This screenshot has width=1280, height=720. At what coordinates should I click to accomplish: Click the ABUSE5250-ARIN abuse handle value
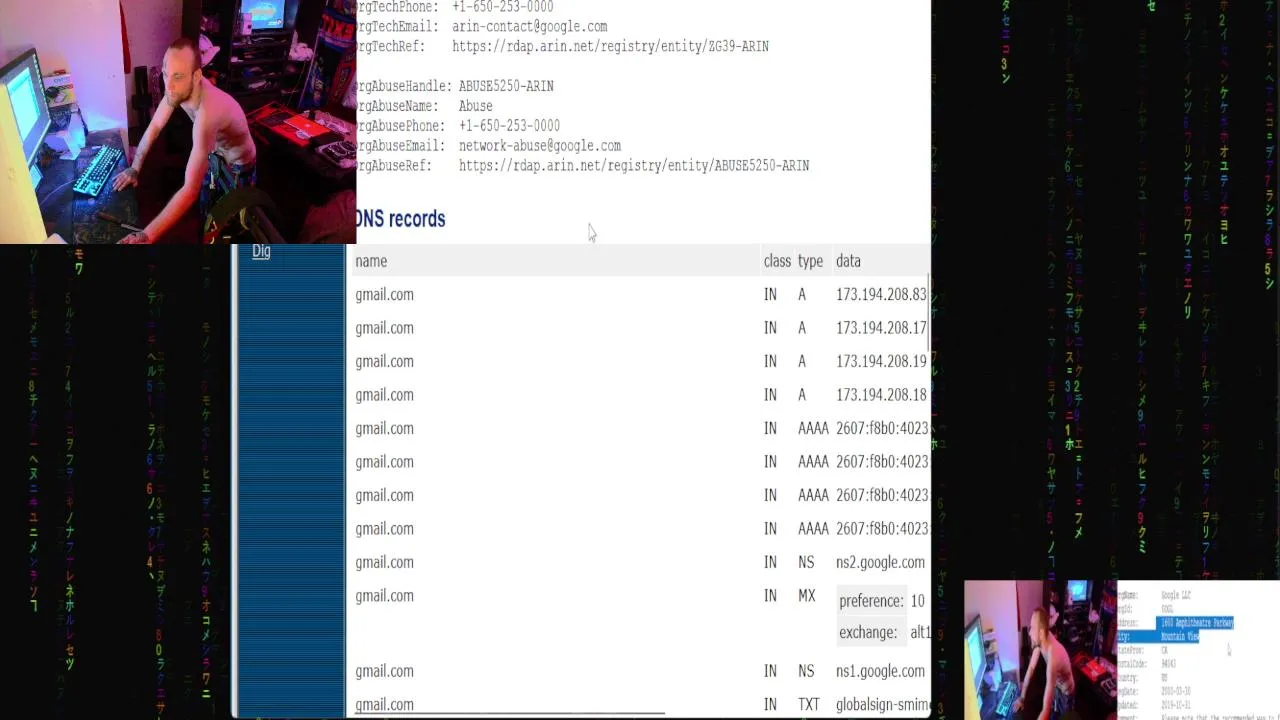[506, 86]
